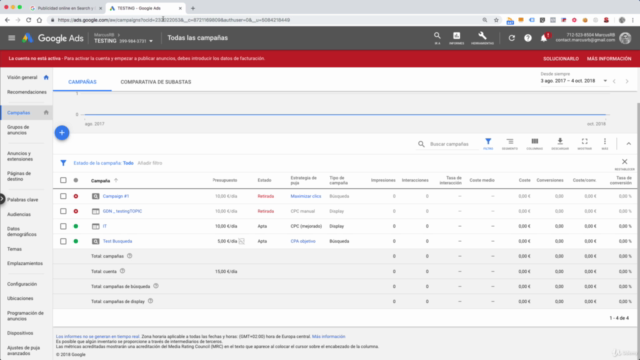Toggle the select-all campaigns checkbox

point(63,180)
